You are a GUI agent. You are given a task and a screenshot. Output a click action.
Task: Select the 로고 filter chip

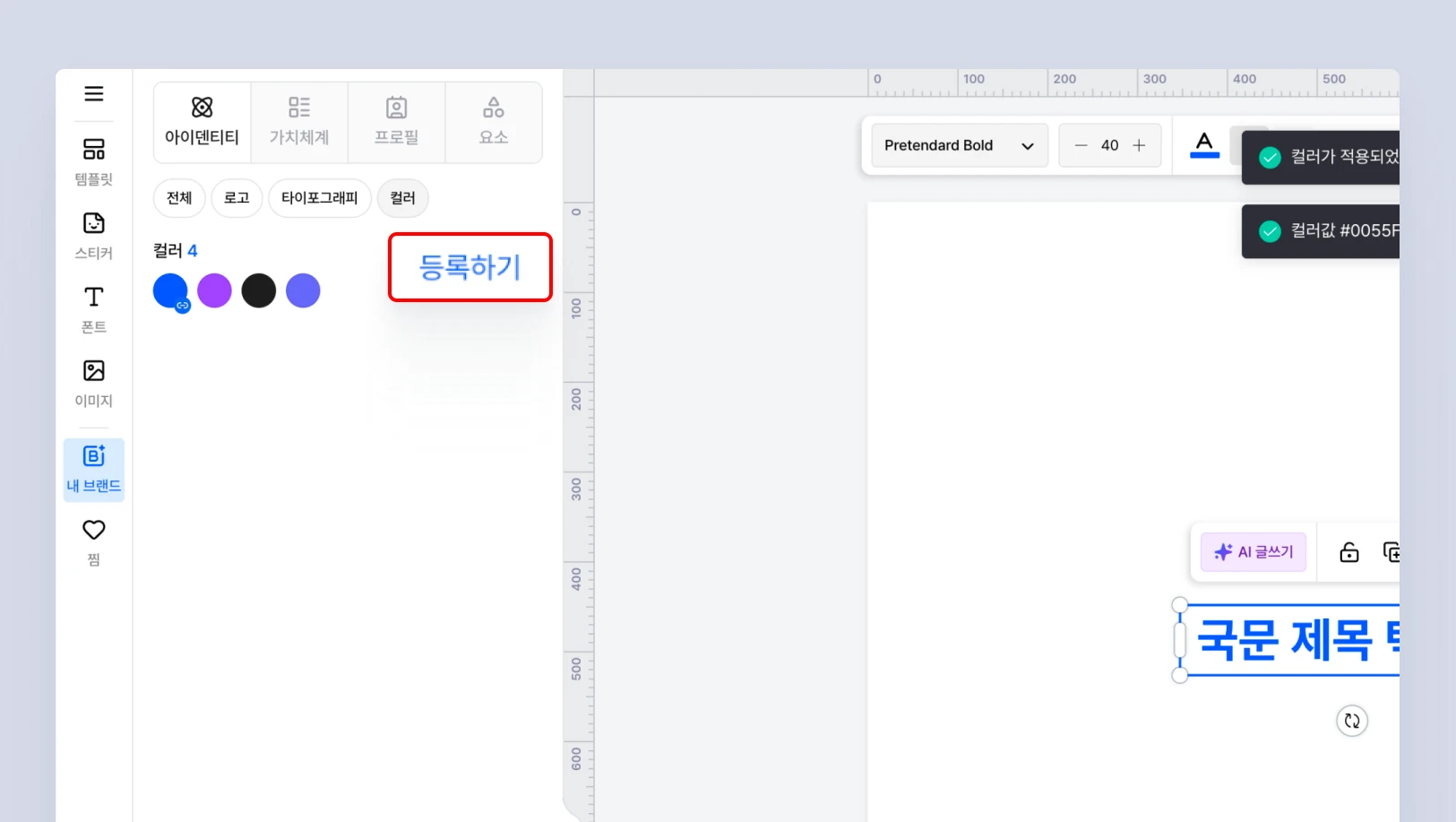[237, 198]
